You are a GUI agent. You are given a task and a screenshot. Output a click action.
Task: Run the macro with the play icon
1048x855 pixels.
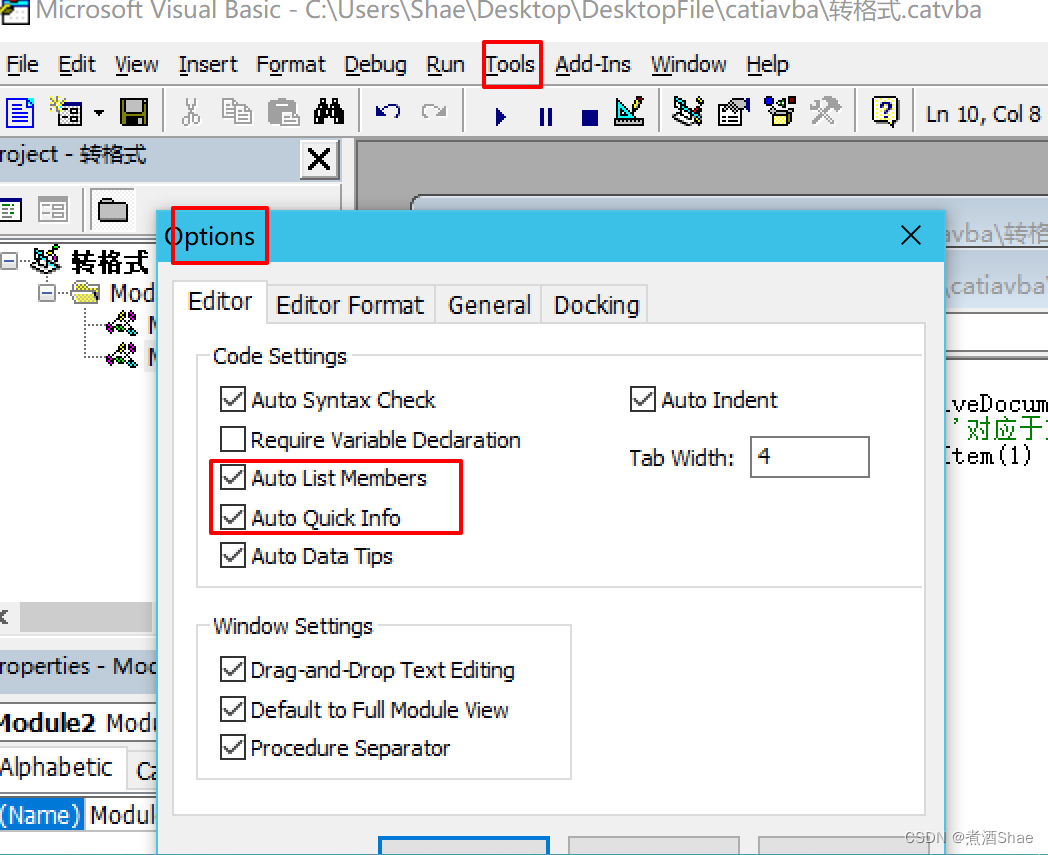pos(500,116)
